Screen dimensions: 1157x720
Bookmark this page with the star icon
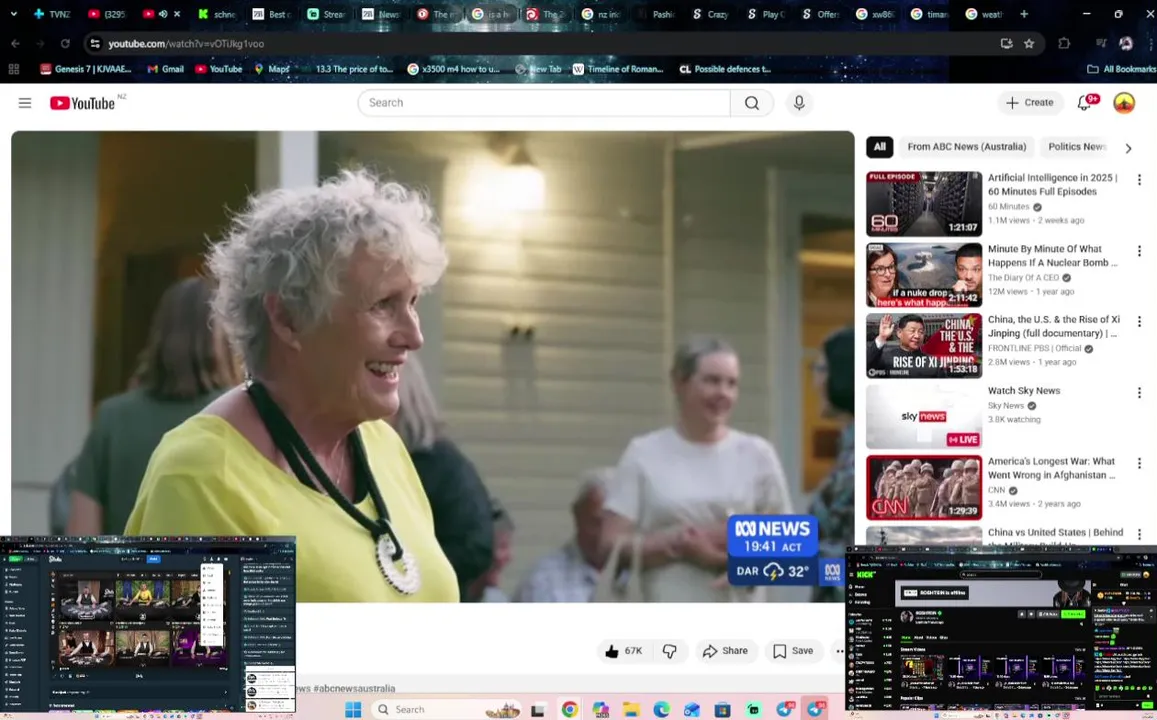coord(1029,44)
